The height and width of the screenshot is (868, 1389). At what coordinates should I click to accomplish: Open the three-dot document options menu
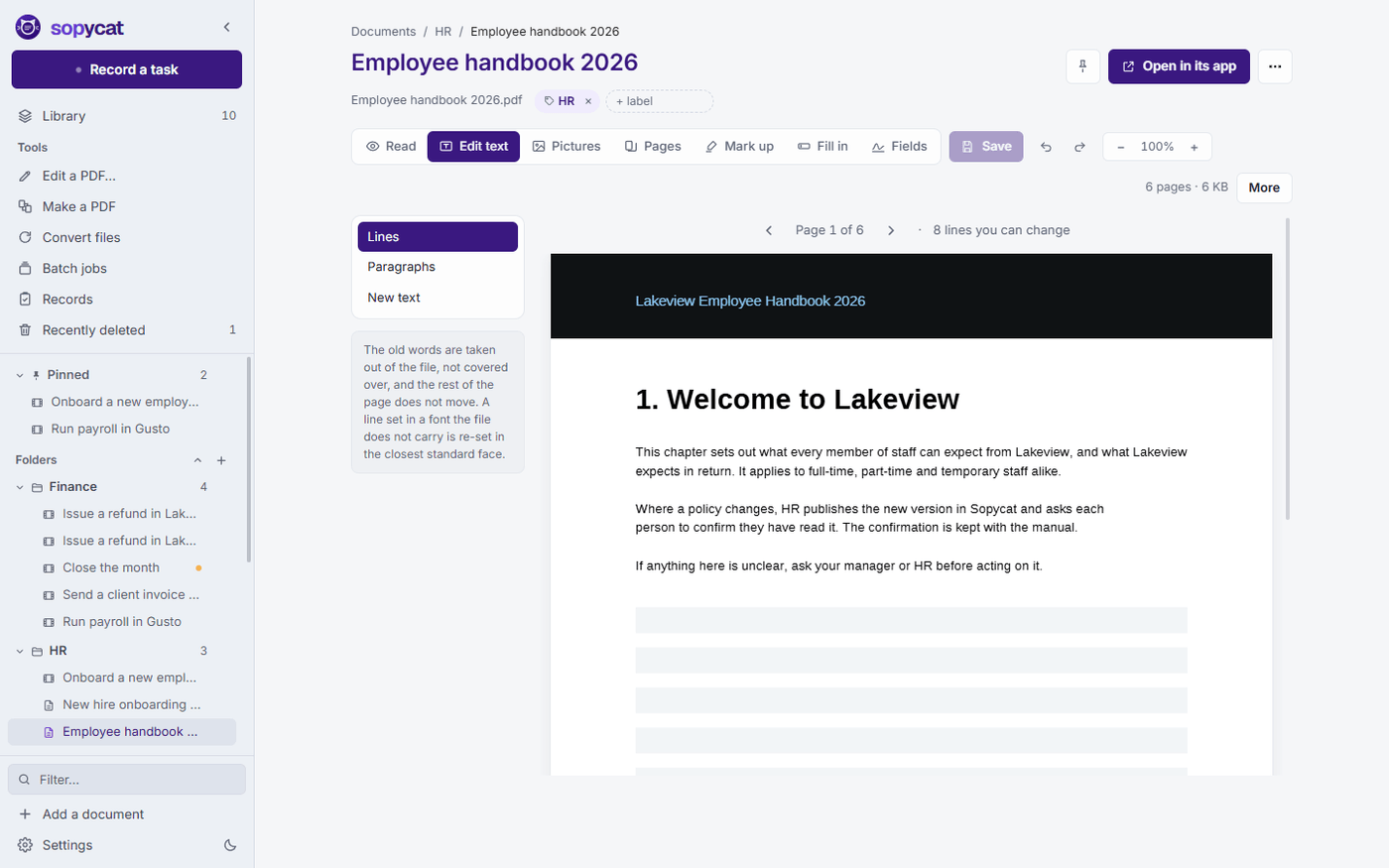click(x=1275, y=66)
